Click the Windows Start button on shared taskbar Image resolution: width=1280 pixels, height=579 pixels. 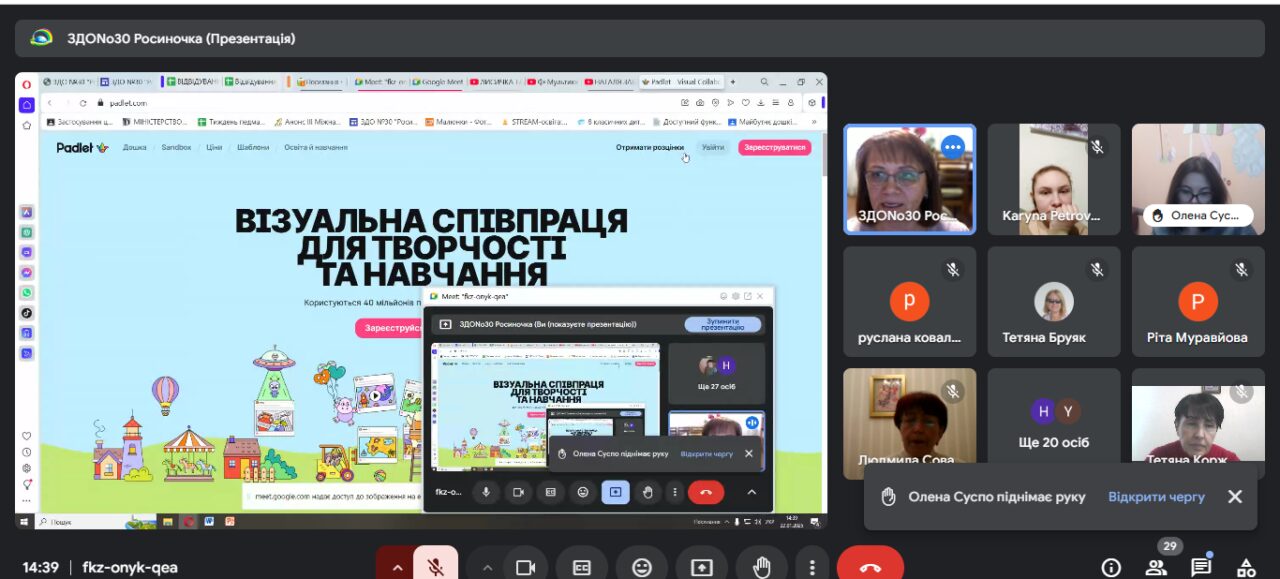22,521
